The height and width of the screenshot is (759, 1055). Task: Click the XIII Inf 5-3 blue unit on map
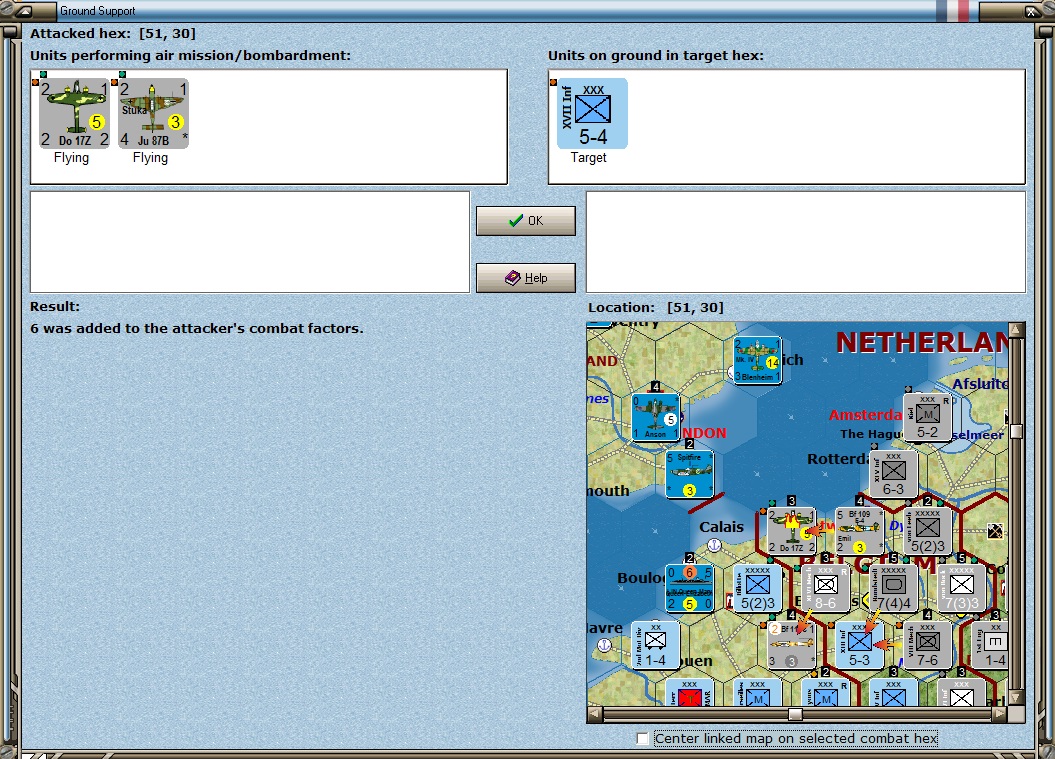point(859,645)
